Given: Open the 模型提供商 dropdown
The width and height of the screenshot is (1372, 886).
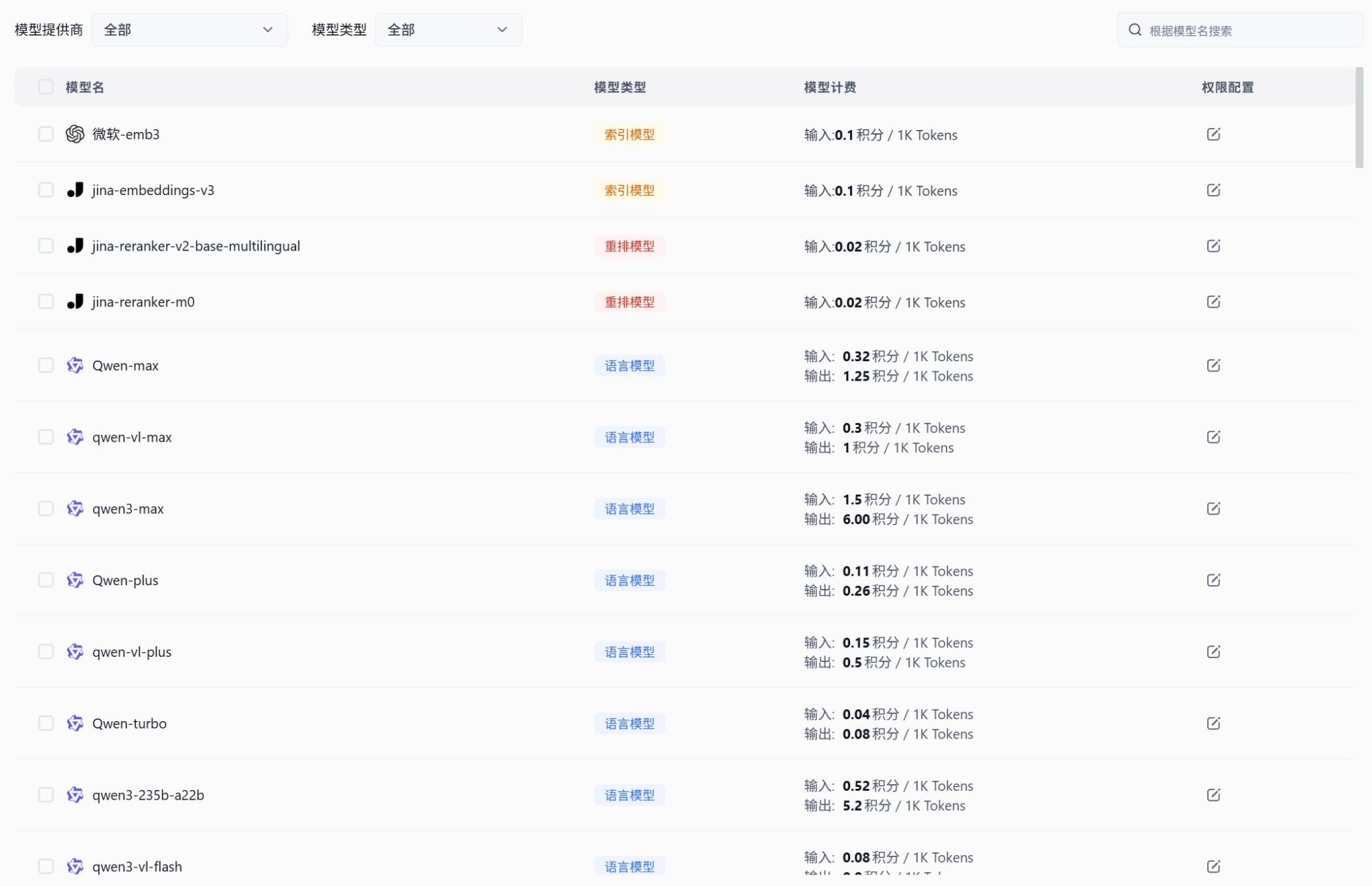Looking at the screenshot, I should [x=190, y=29].
